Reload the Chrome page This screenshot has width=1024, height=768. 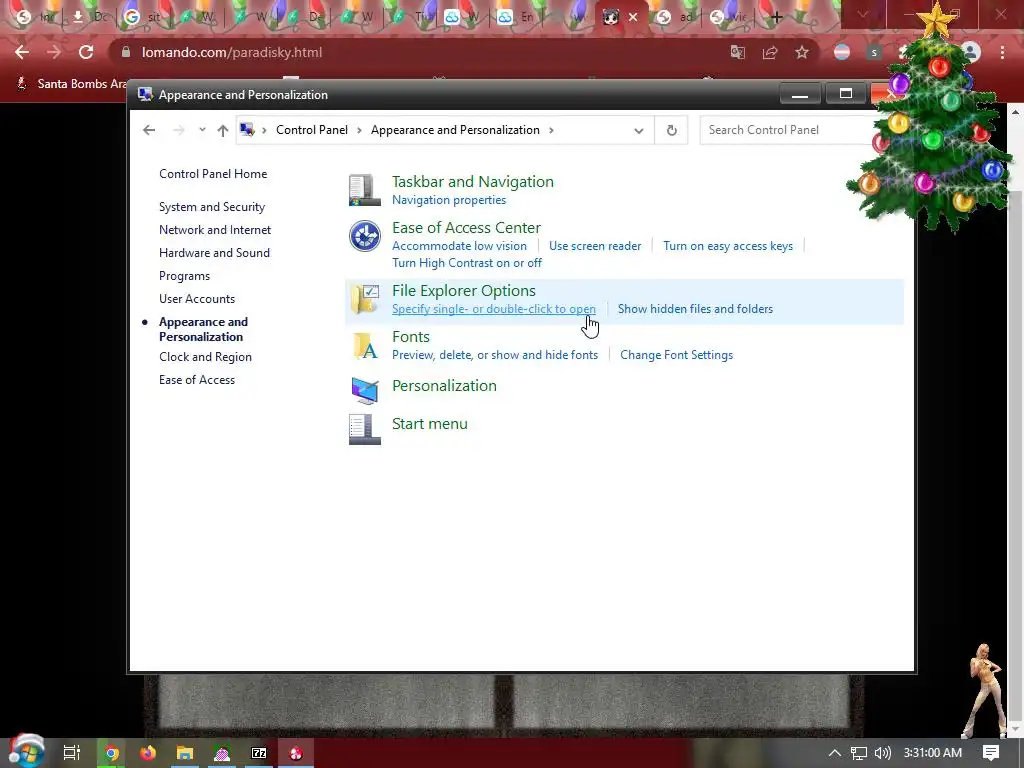click(x=86, y=52)
